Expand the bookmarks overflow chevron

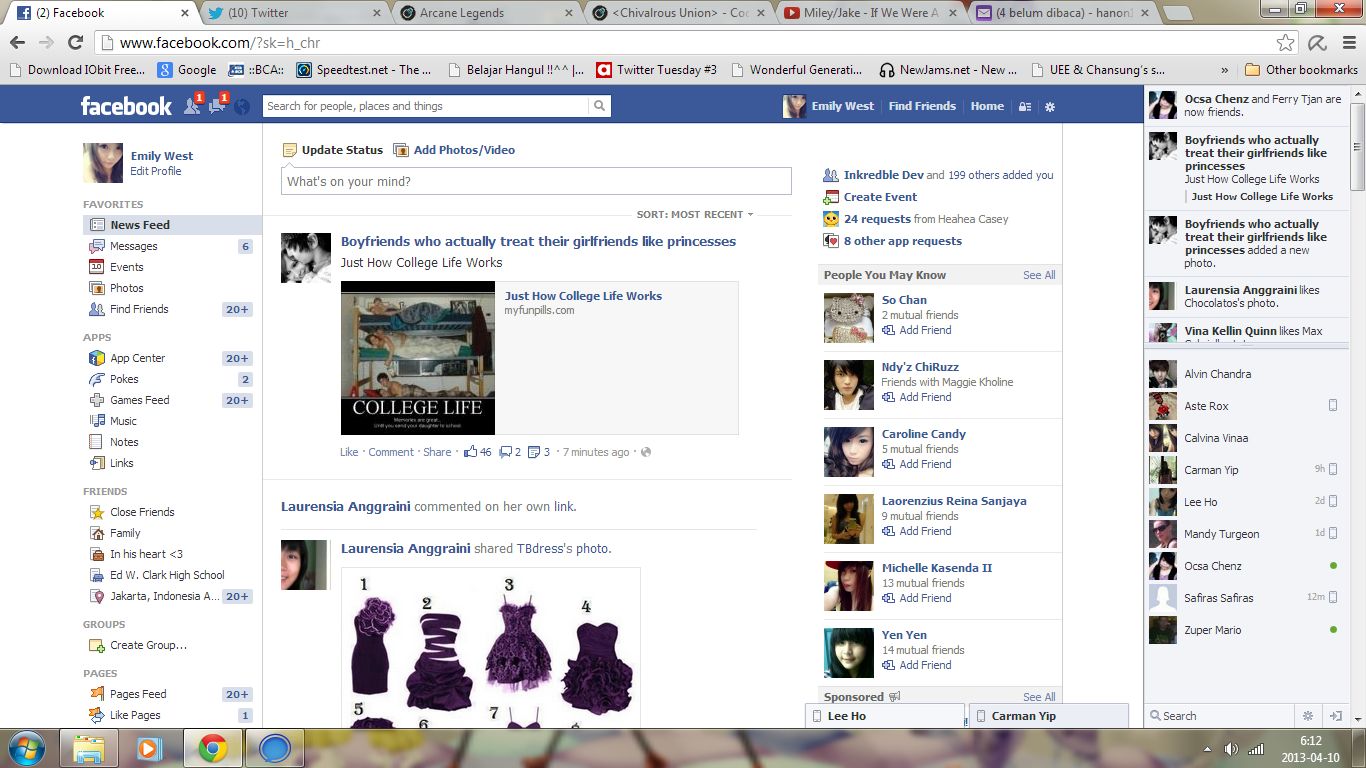(x=1225, y=70)
